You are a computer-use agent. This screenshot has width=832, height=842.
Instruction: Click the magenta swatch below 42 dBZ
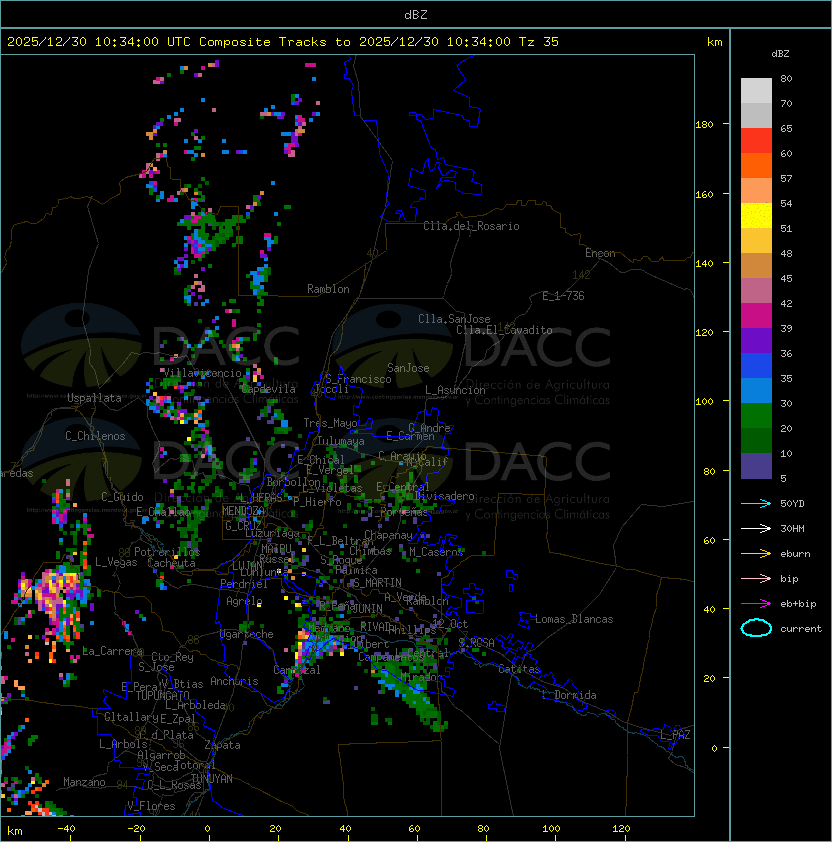coord(756,316)
